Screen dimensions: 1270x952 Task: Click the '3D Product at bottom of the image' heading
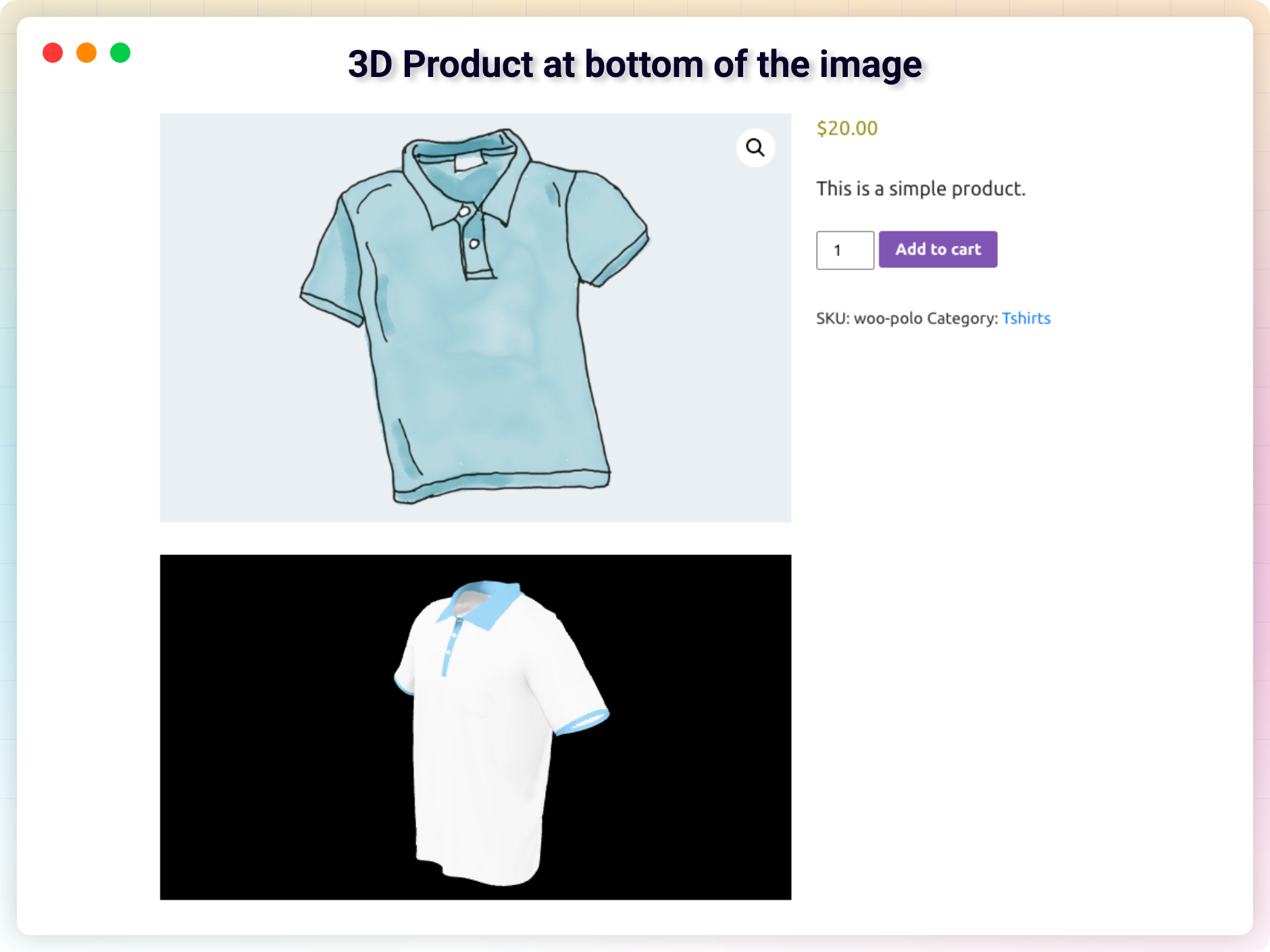pos(635,65)
